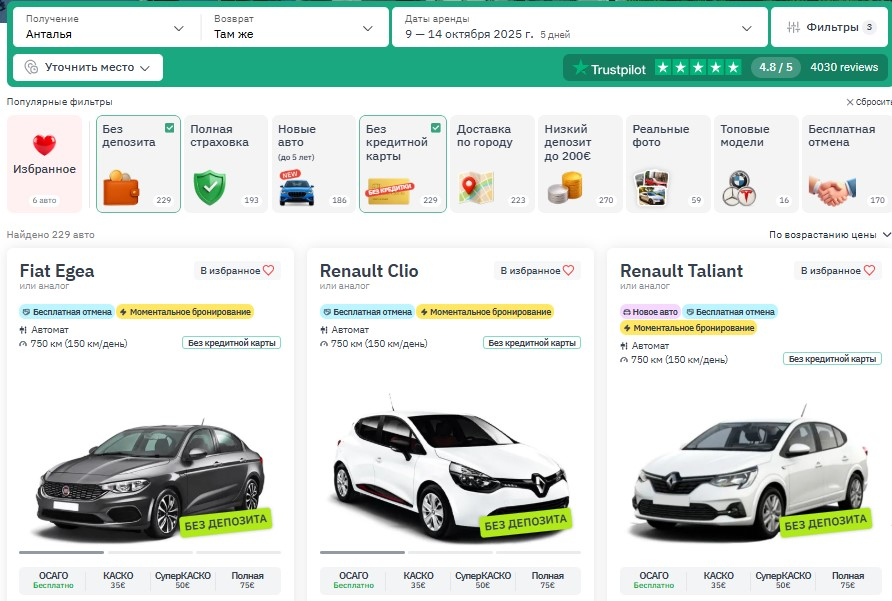Click Сбросить to reset filters
The width and height of the screenshot is (892, 601).
[868, 102]
